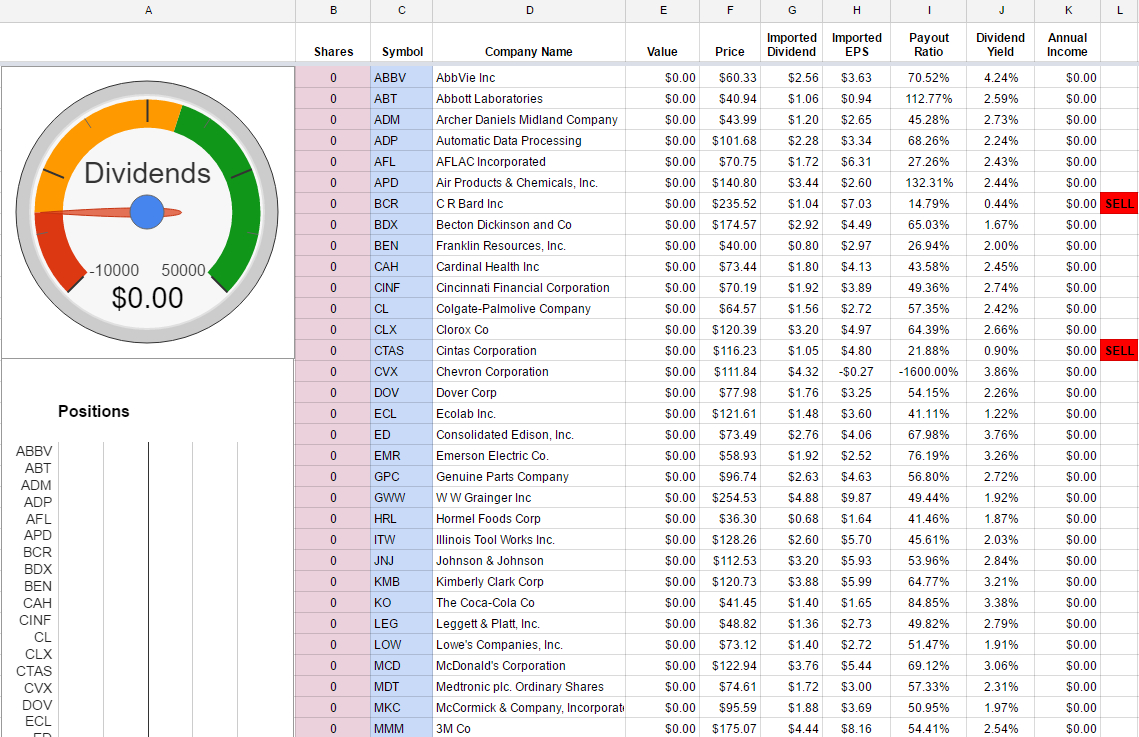Select the Shares cell for 3M Co
This screenshot has height=737, width=1139.
click(333, 729)
